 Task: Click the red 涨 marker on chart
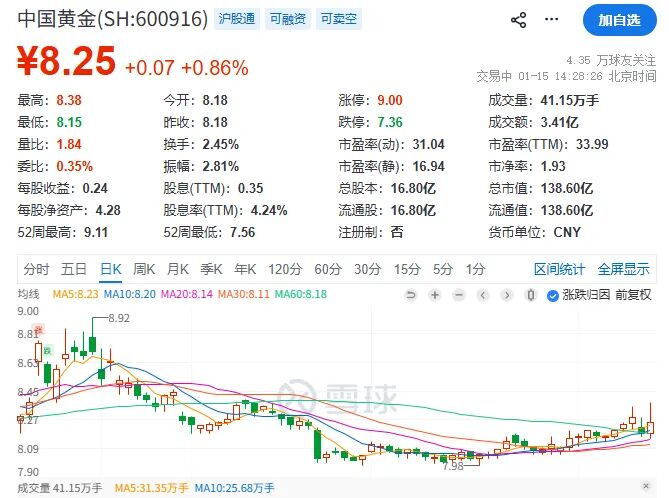tap(39, 329)
